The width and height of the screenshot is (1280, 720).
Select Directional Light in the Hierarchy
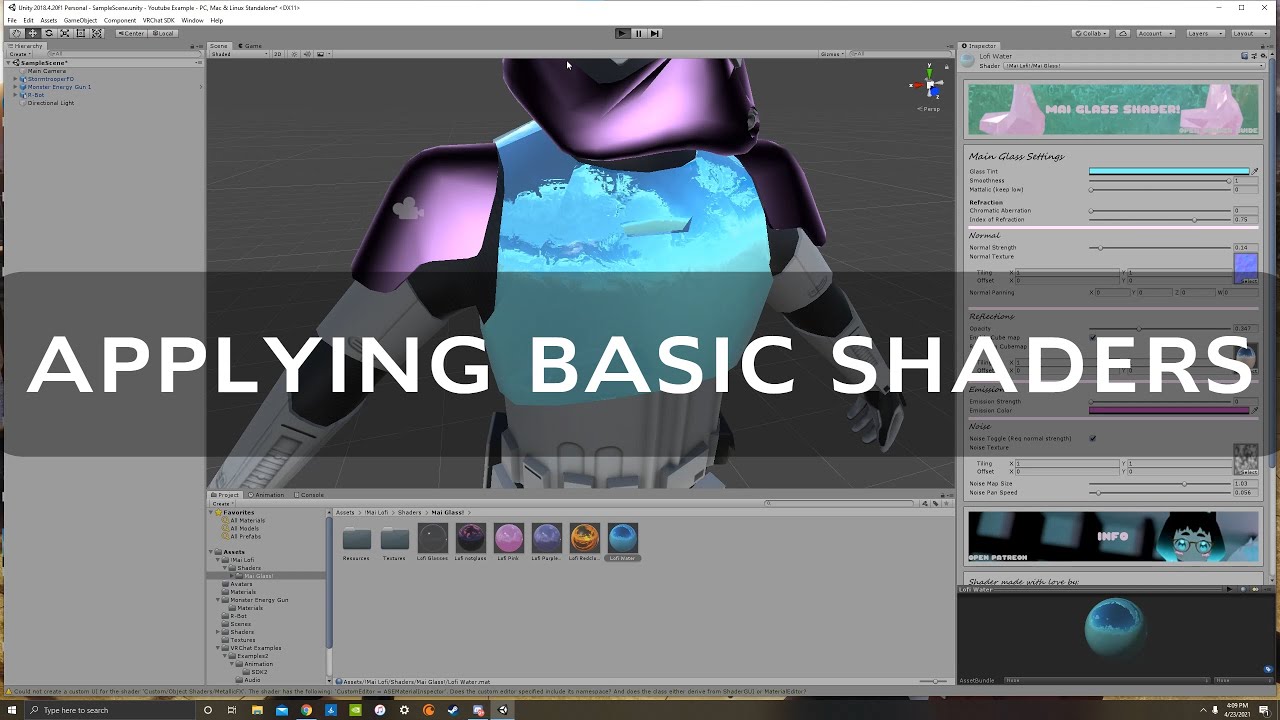[x=50, y=103]
